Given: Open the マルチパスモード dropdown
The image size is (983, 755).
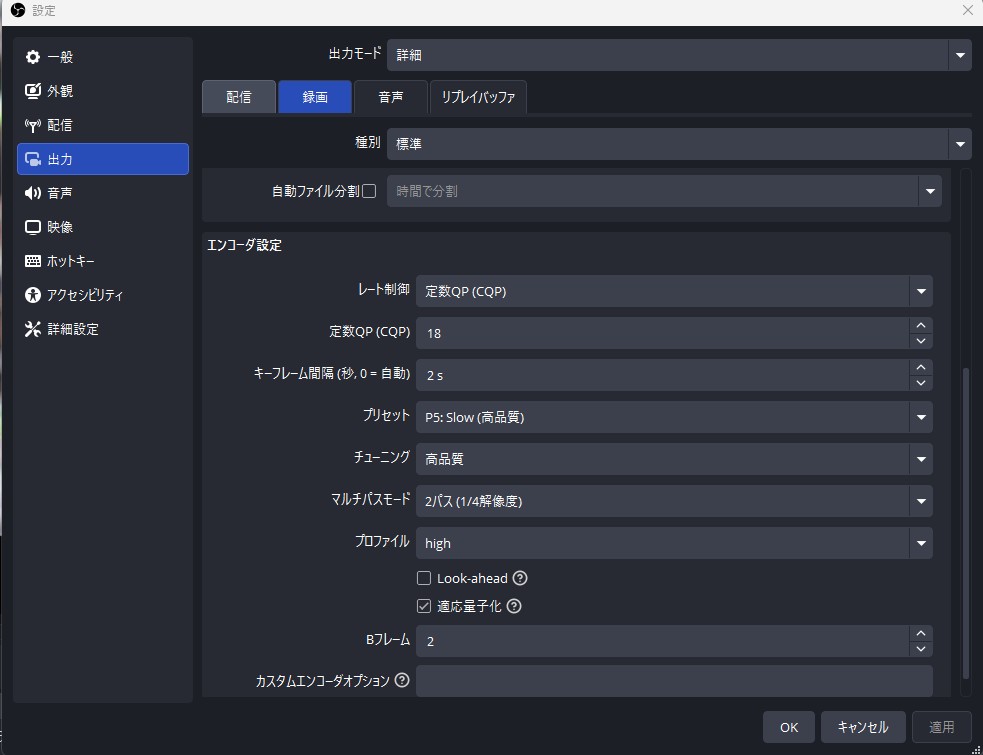Looking at the screenshot, I should [675, 501].
